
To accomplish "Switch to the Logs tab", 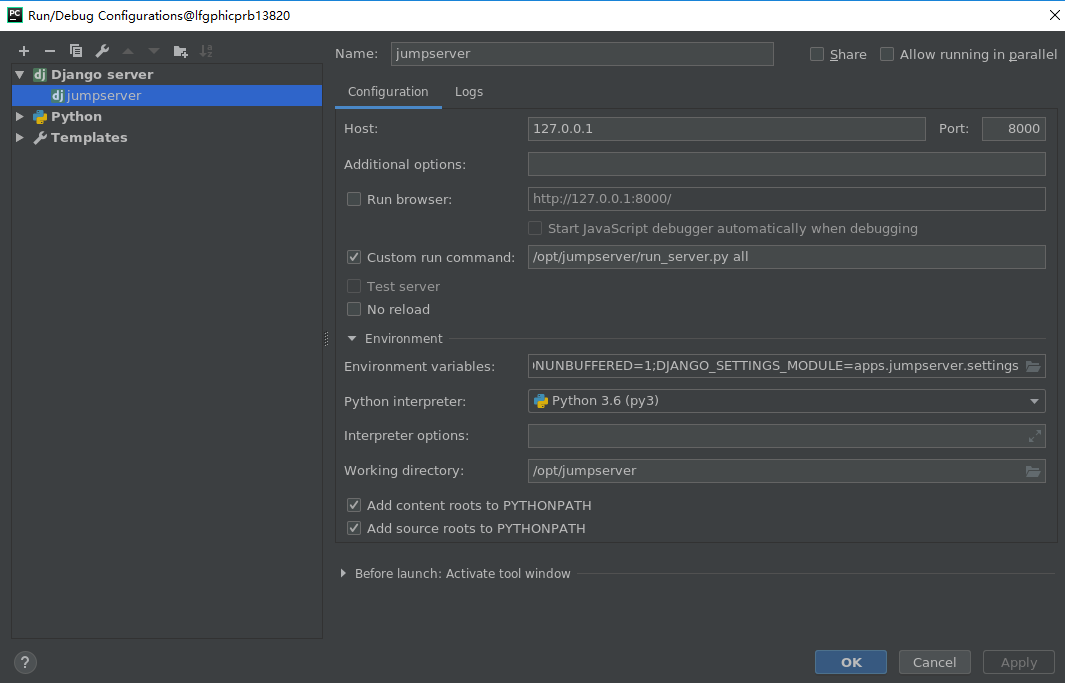I will (469, 91).
